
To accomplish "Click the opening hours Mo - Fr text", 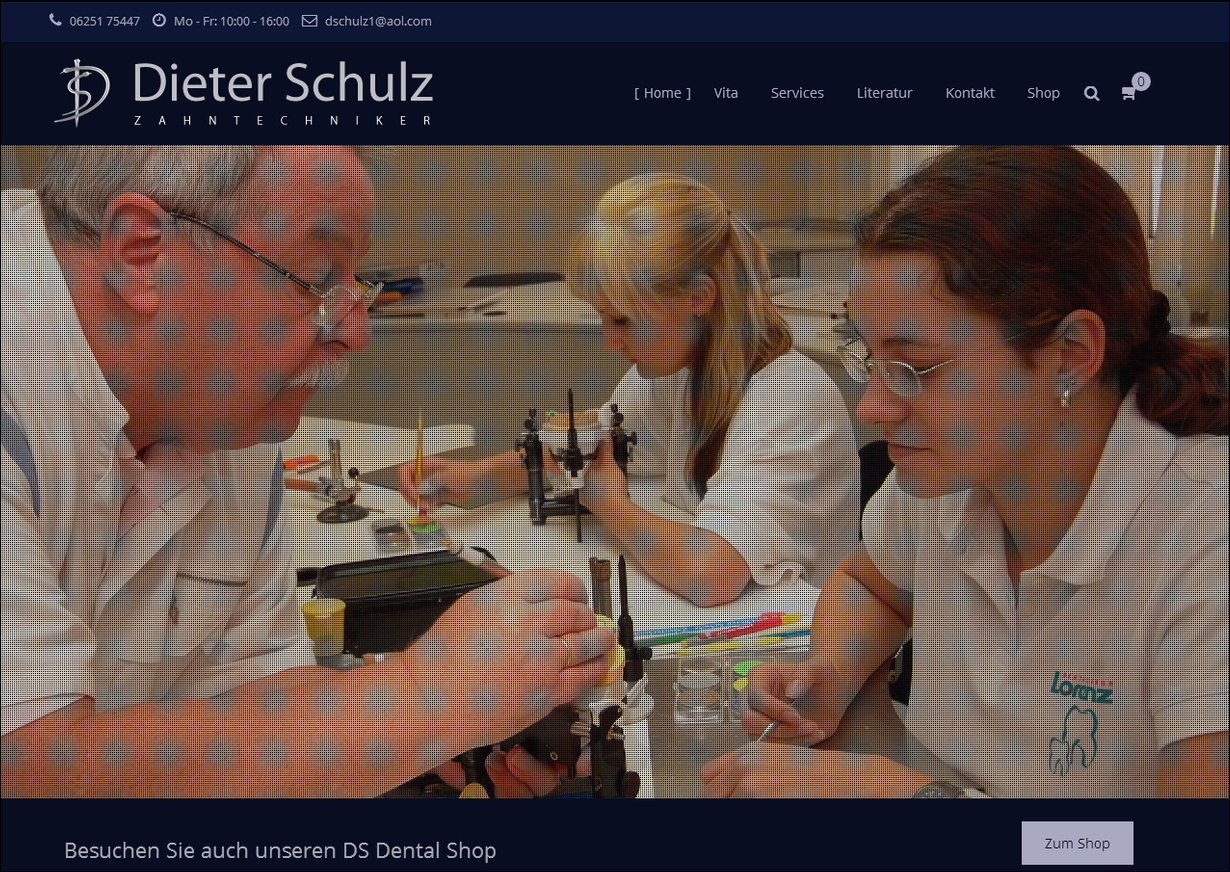I will click(x=231, y=21).
